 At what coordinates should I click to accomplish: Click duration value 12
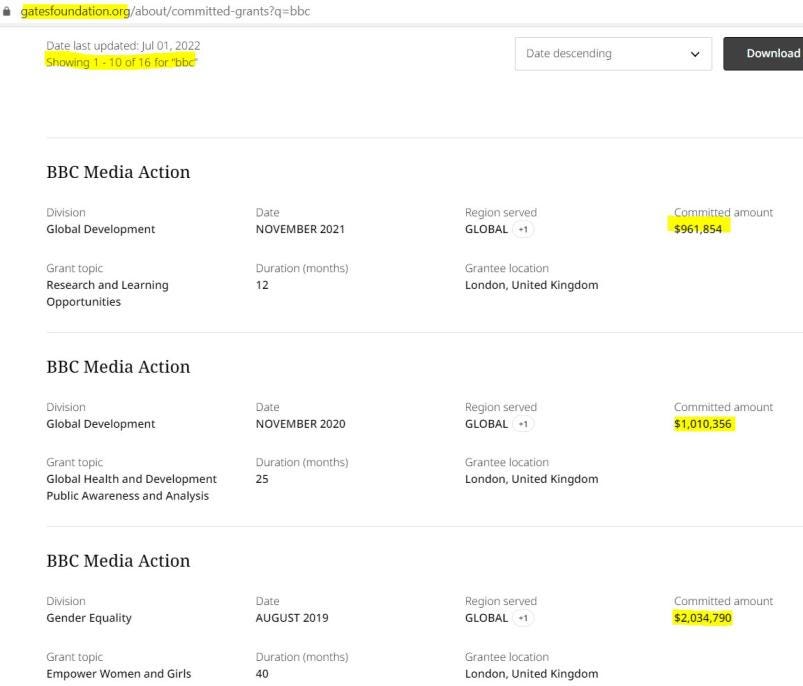click(262, 285)
